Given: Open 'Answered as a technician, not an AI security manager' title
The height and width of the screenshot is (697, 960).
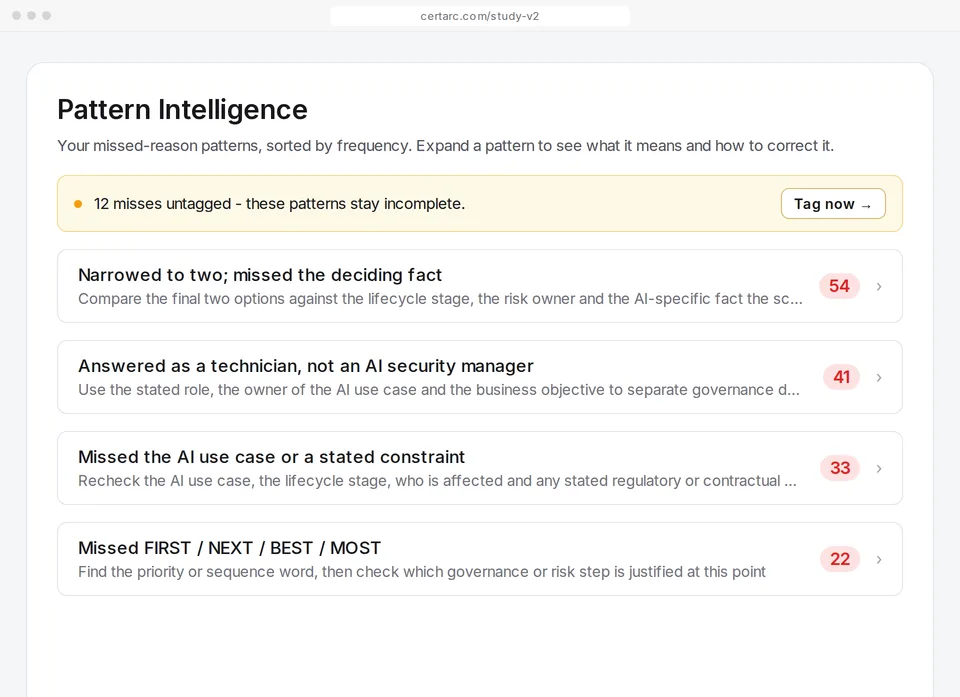Looking at the screenshot, I should coord(306,366).
